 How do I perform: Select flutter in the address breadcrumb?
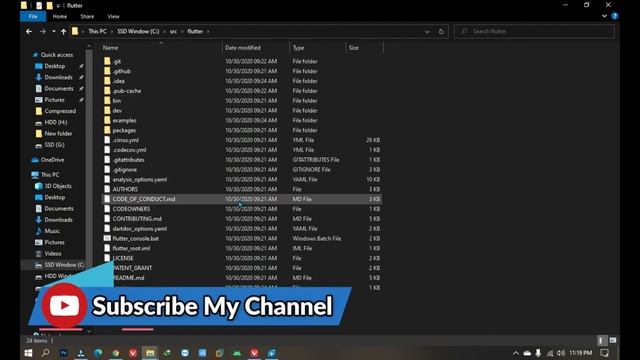195,31
